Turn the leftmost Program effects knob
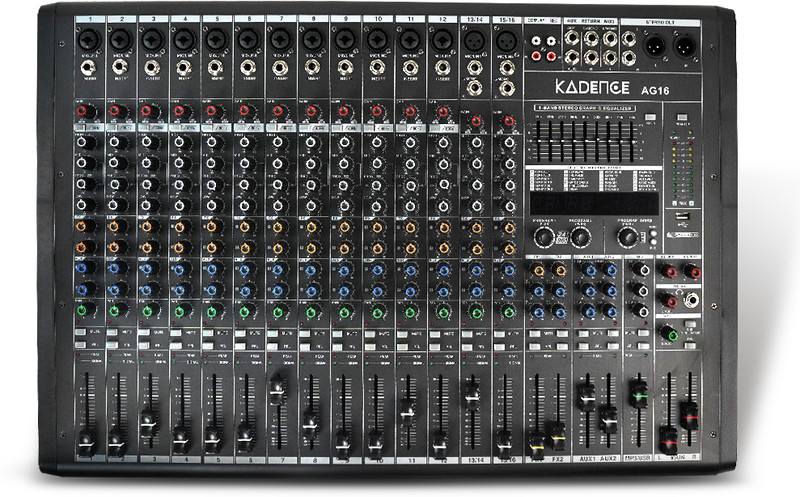The image size is (800, 497). point(544,237)
